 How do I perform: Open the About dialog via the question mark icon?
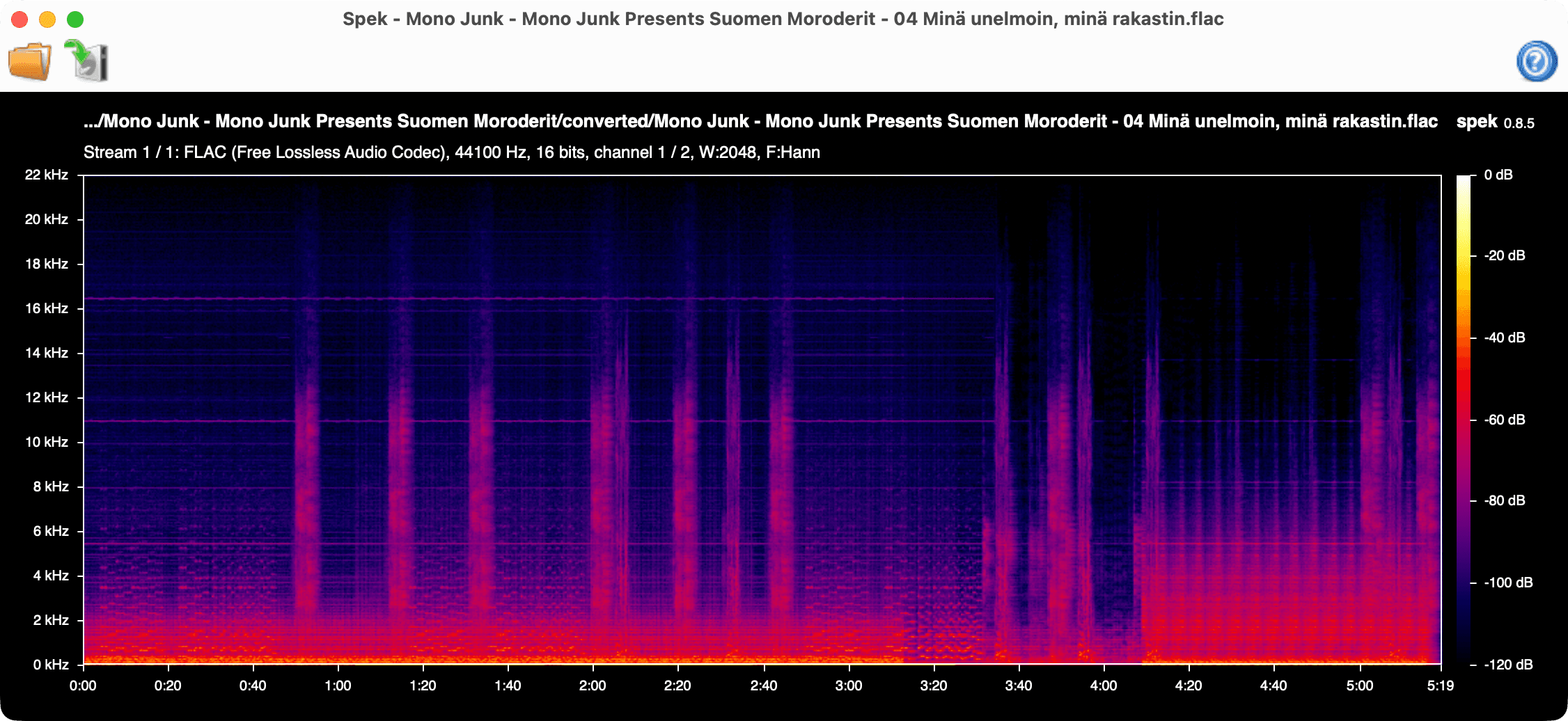(x=1537, y=61)
